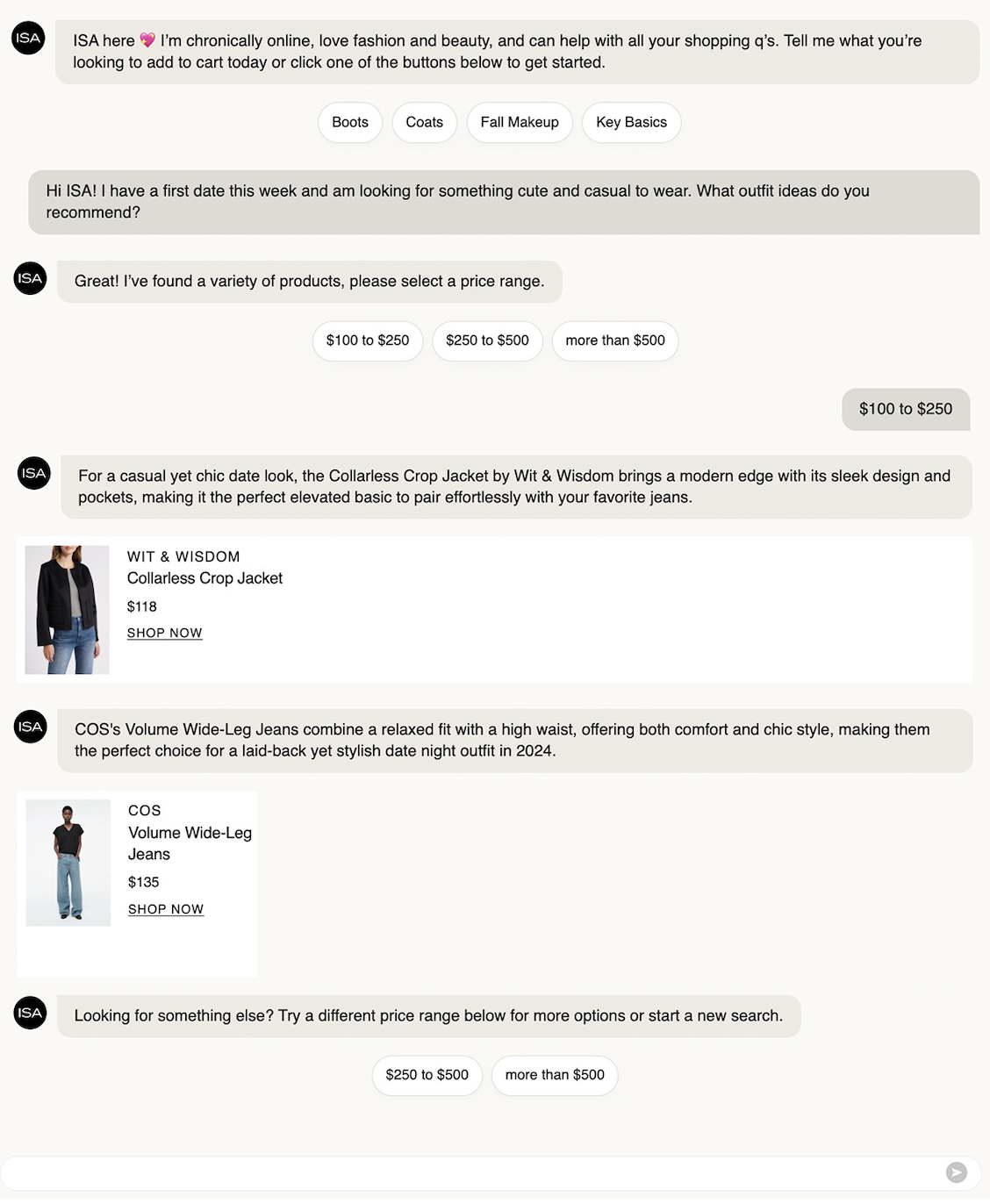Select the Boots quick reply
The height and width of the screenshot is (1204, 990).
tap(349, 122)
